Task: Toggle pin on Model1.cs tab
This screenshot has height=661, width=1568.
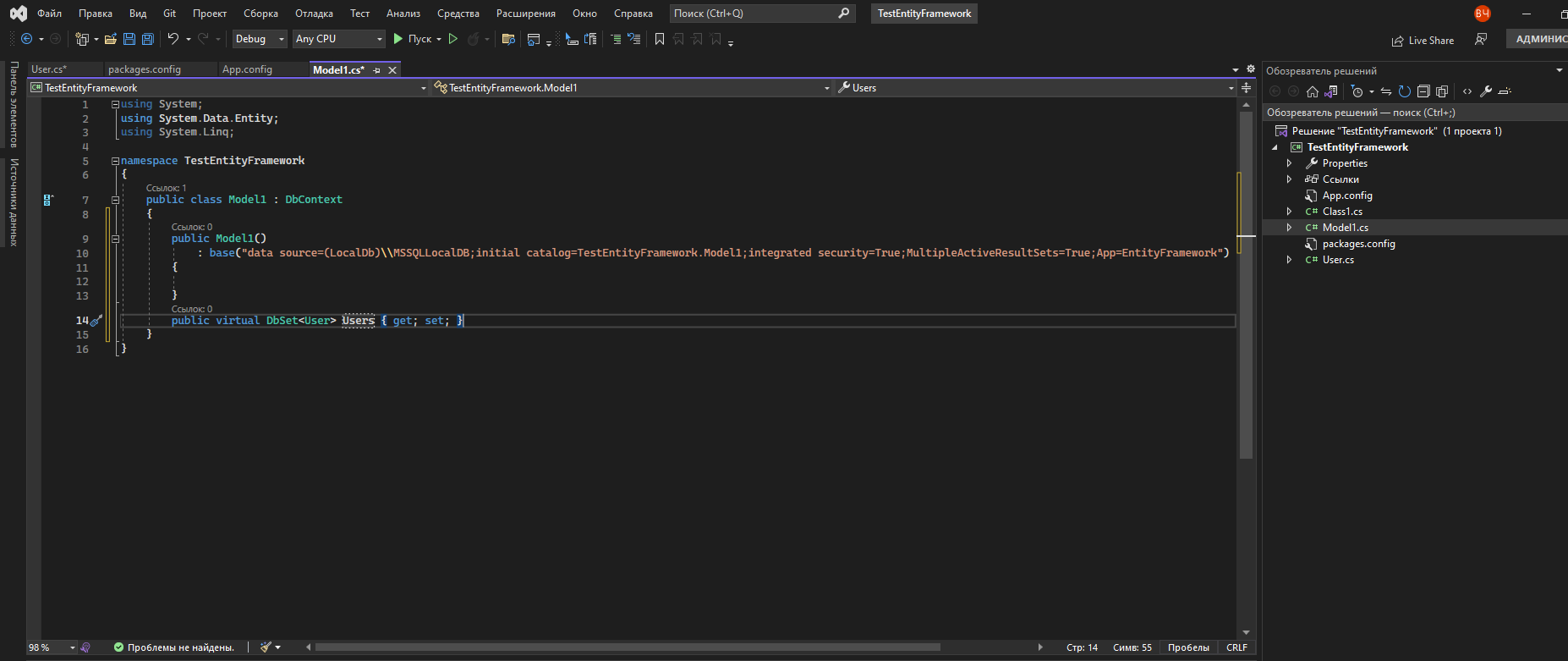Action: point(376,70)
